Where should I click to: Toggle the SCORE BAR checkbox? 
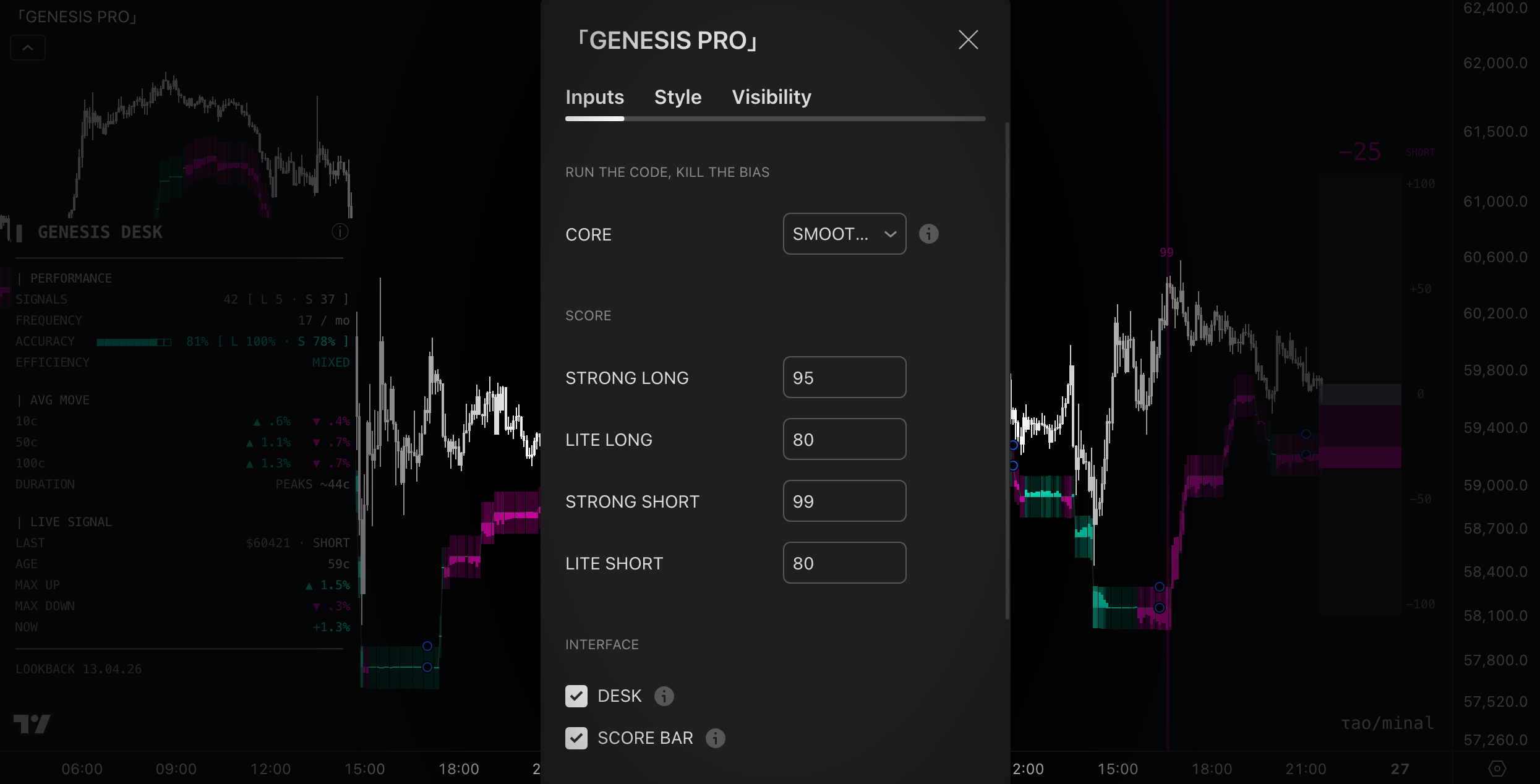coord(576,738)
